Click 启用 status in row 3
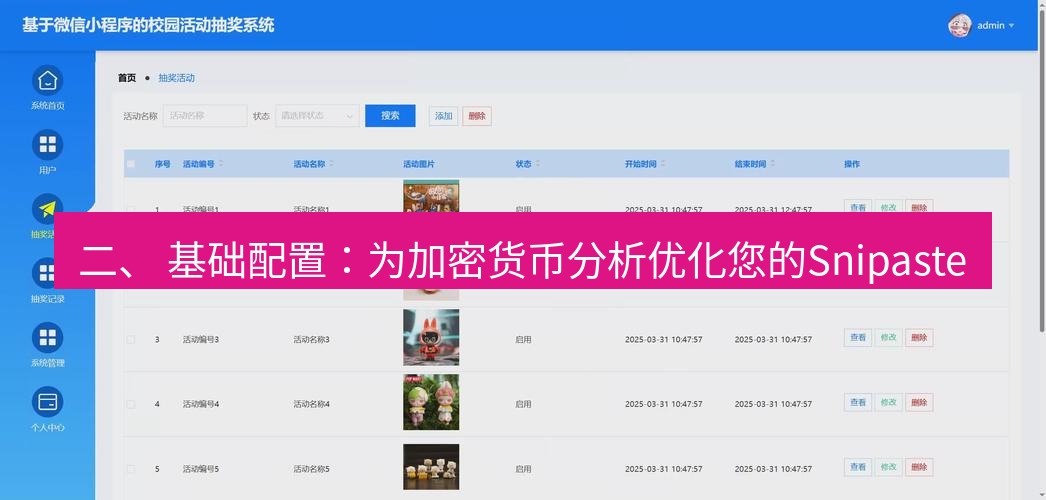This screenshot has height=500, width=1046. coord(524,339)
